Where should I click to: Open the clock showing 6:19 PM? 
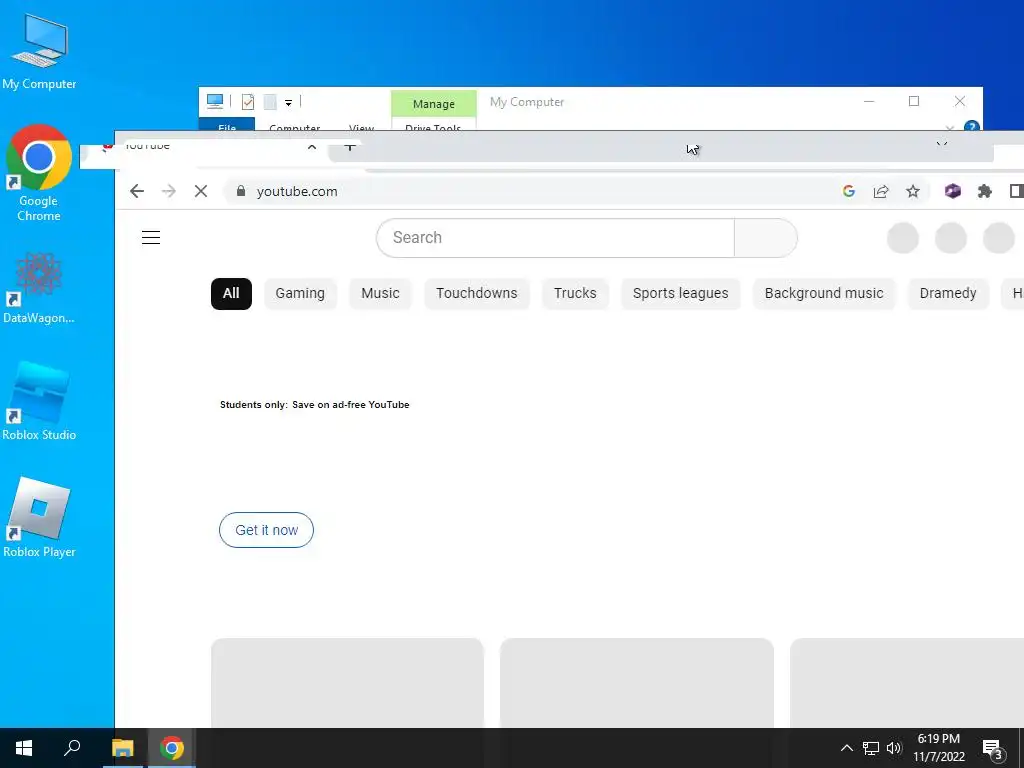click(938, 748)
